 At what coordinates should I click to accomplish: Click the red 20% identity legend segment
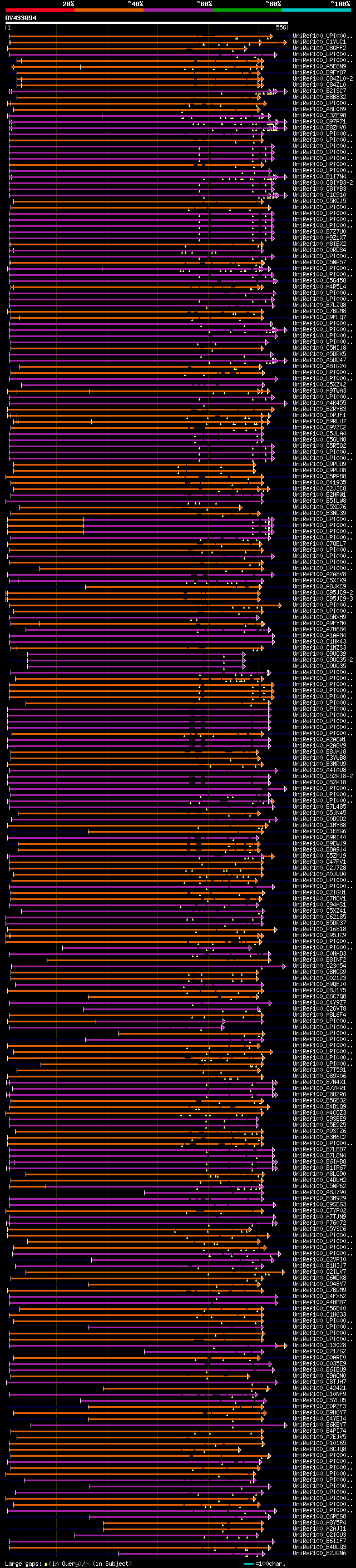tap(39, 10)
